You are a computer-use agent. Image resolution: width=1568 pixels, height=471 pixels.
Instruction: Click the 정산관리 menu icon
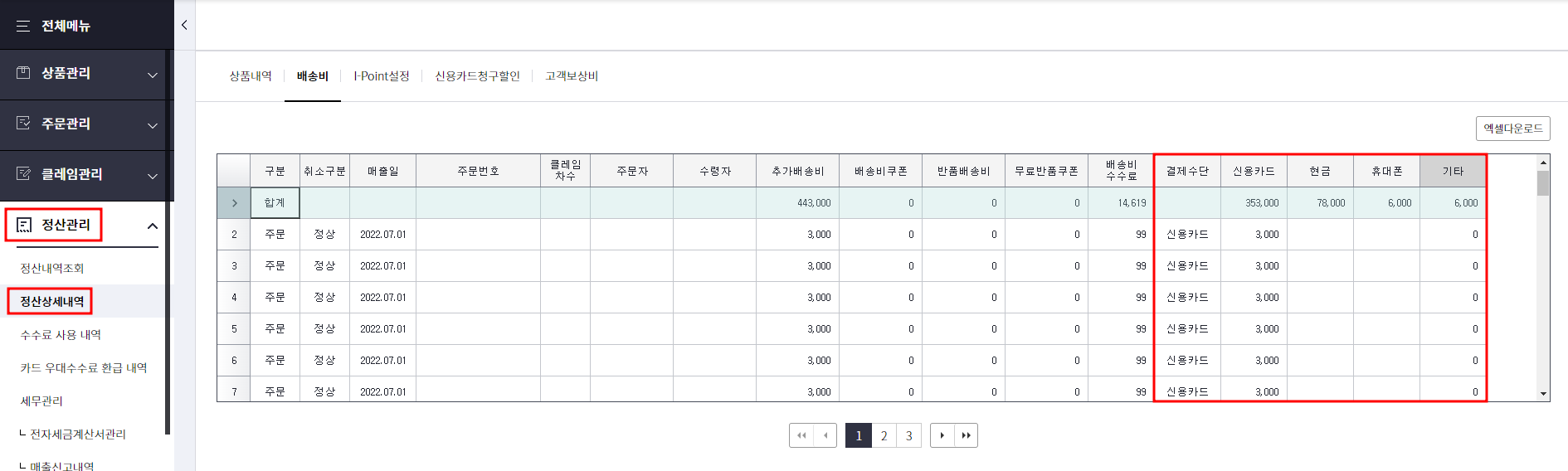24,225
